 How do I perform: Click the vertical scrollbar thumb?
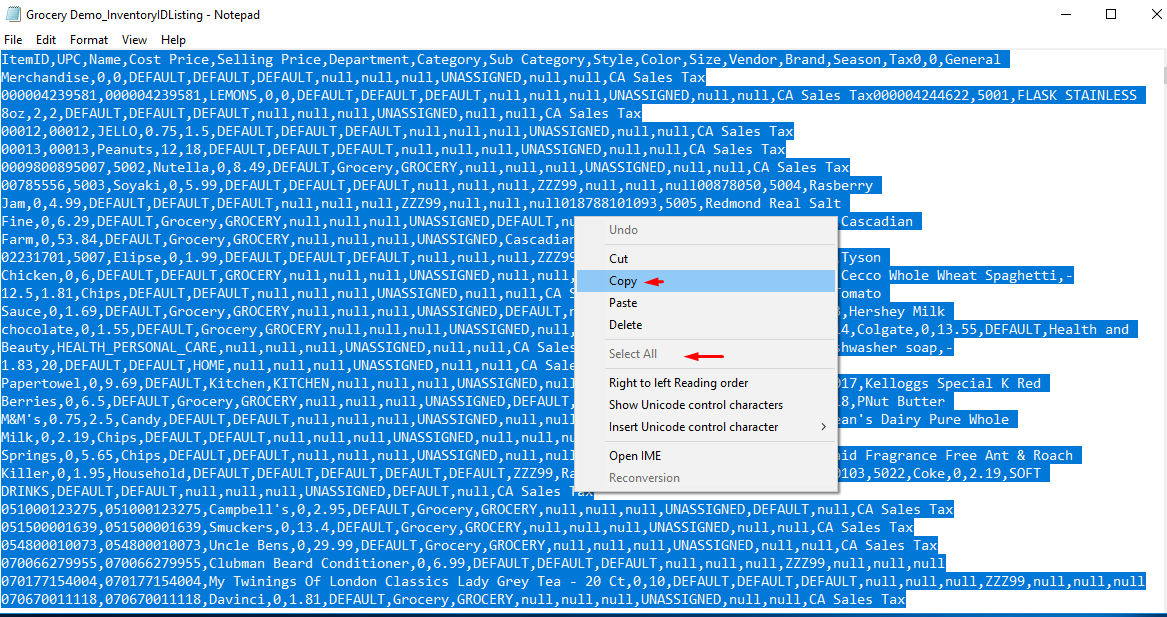[1164, 75]
